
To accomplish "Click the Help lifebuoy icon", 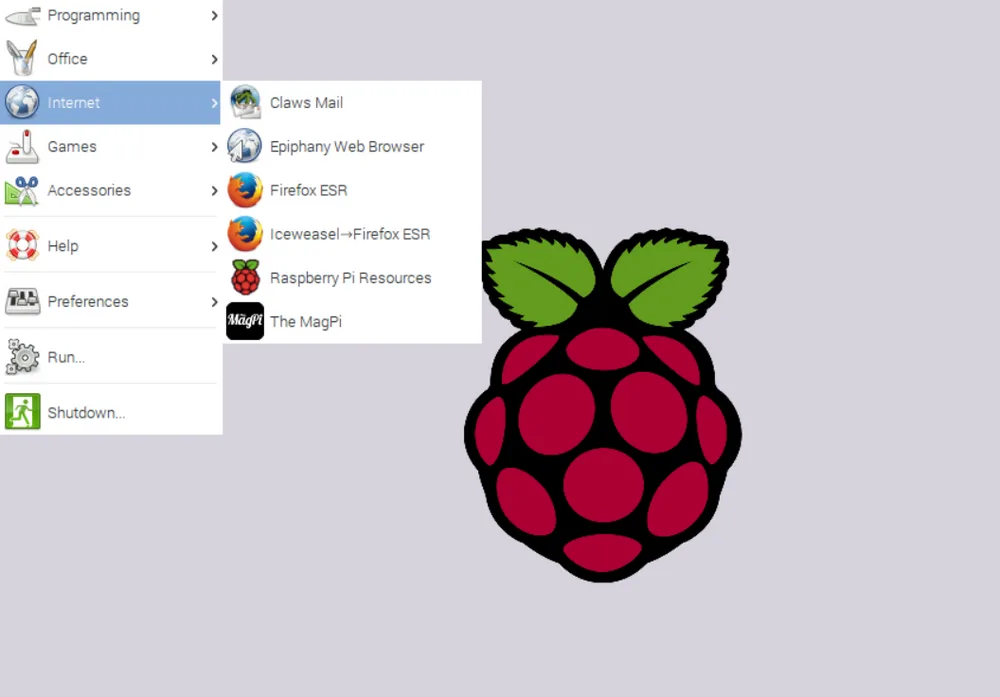I will pyautogui.click(x=22, y=246).
